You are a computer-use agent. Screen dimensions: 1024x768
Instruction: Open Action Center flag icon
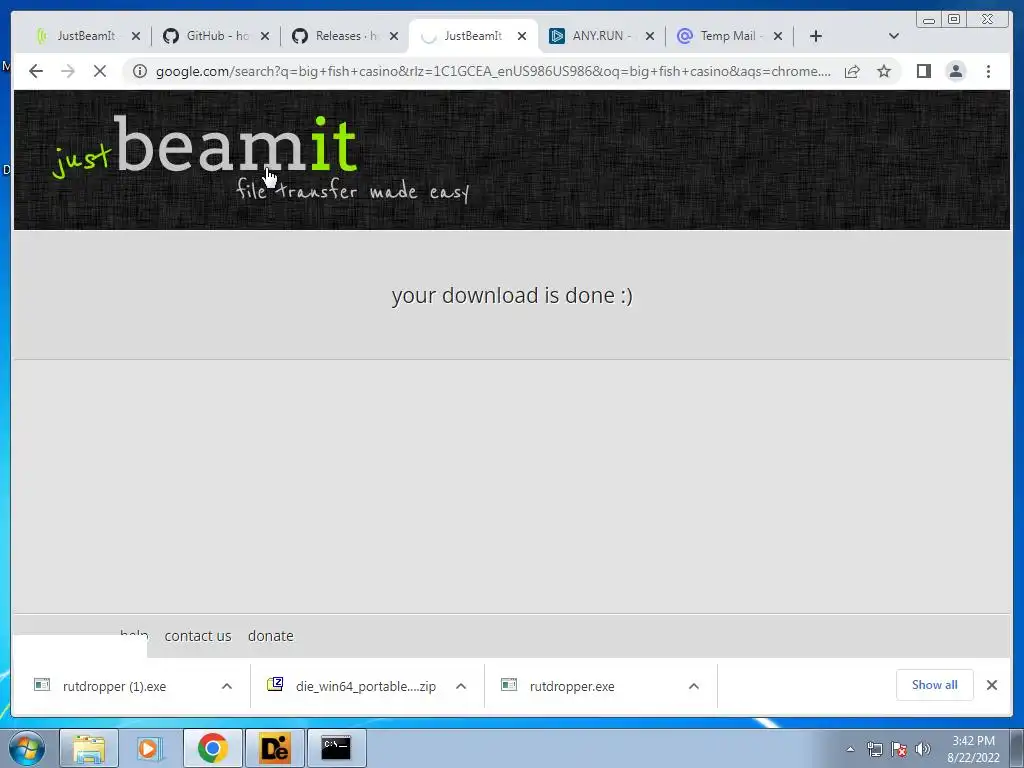coord(899,749)
